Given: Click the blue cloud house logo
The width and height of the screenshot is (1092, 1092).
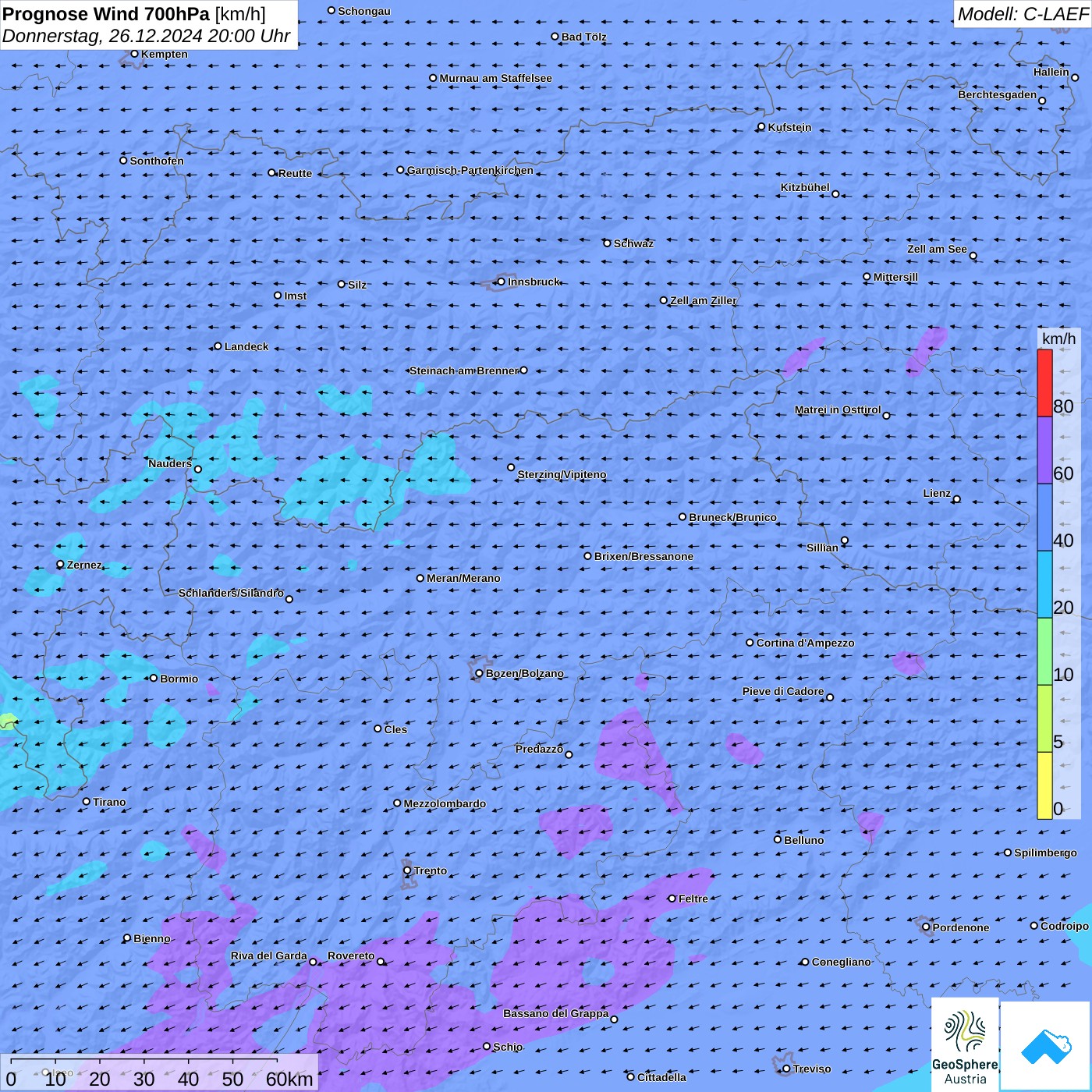Looking at the screenshot, I should (1045, 1046).
